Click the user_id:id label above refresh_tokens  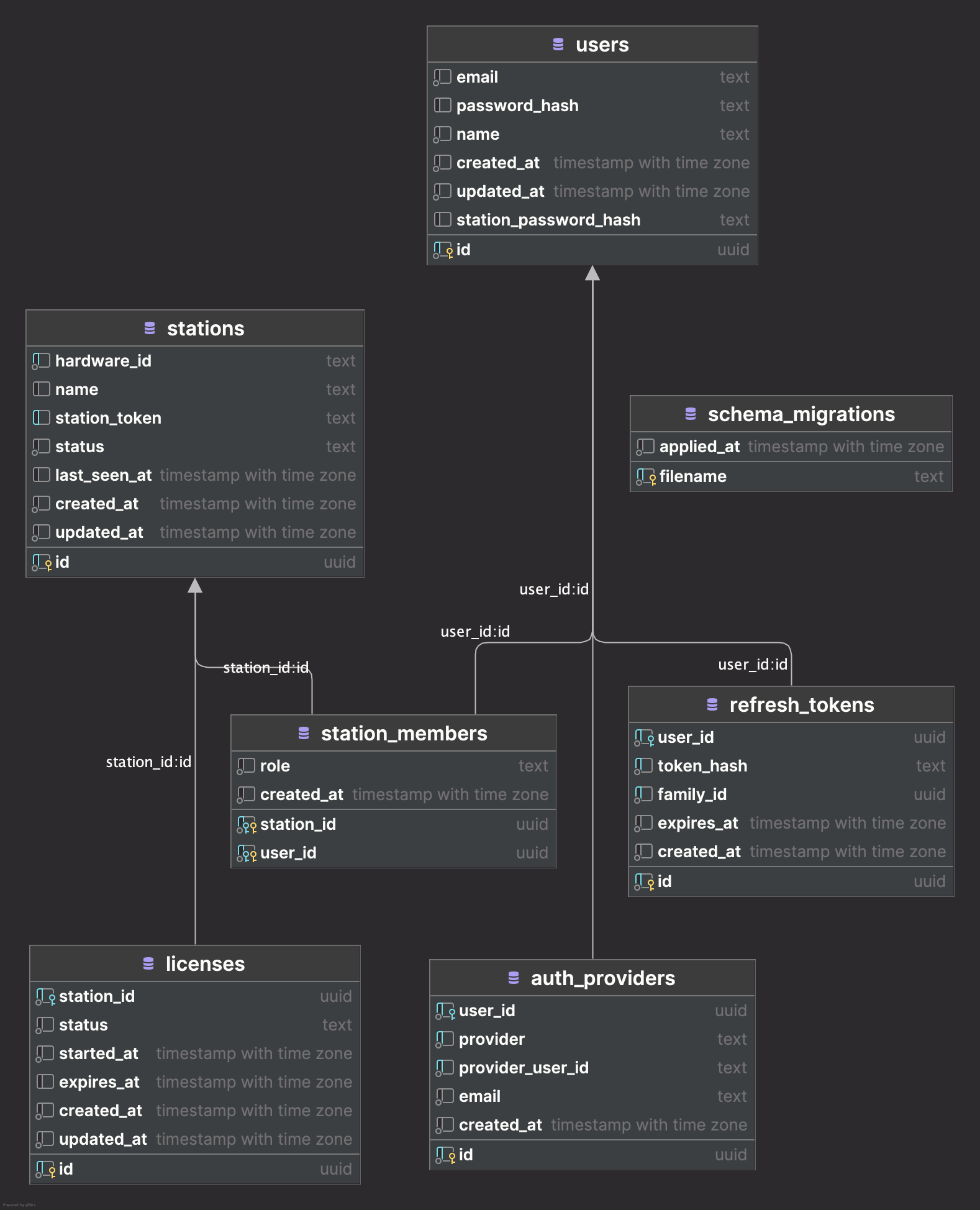point(753,665)
